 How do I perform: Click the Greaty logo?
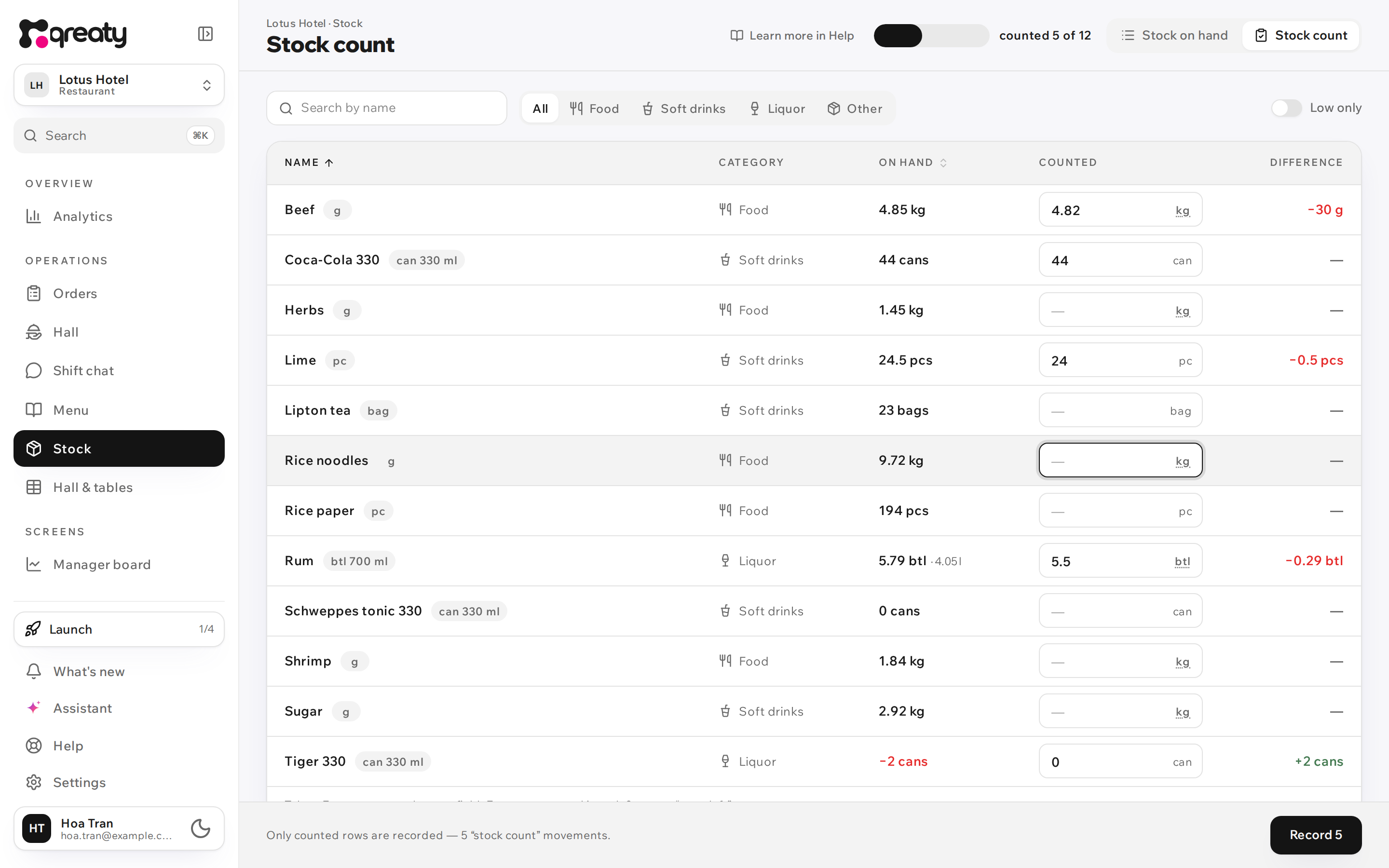click(x=73, y=34)
